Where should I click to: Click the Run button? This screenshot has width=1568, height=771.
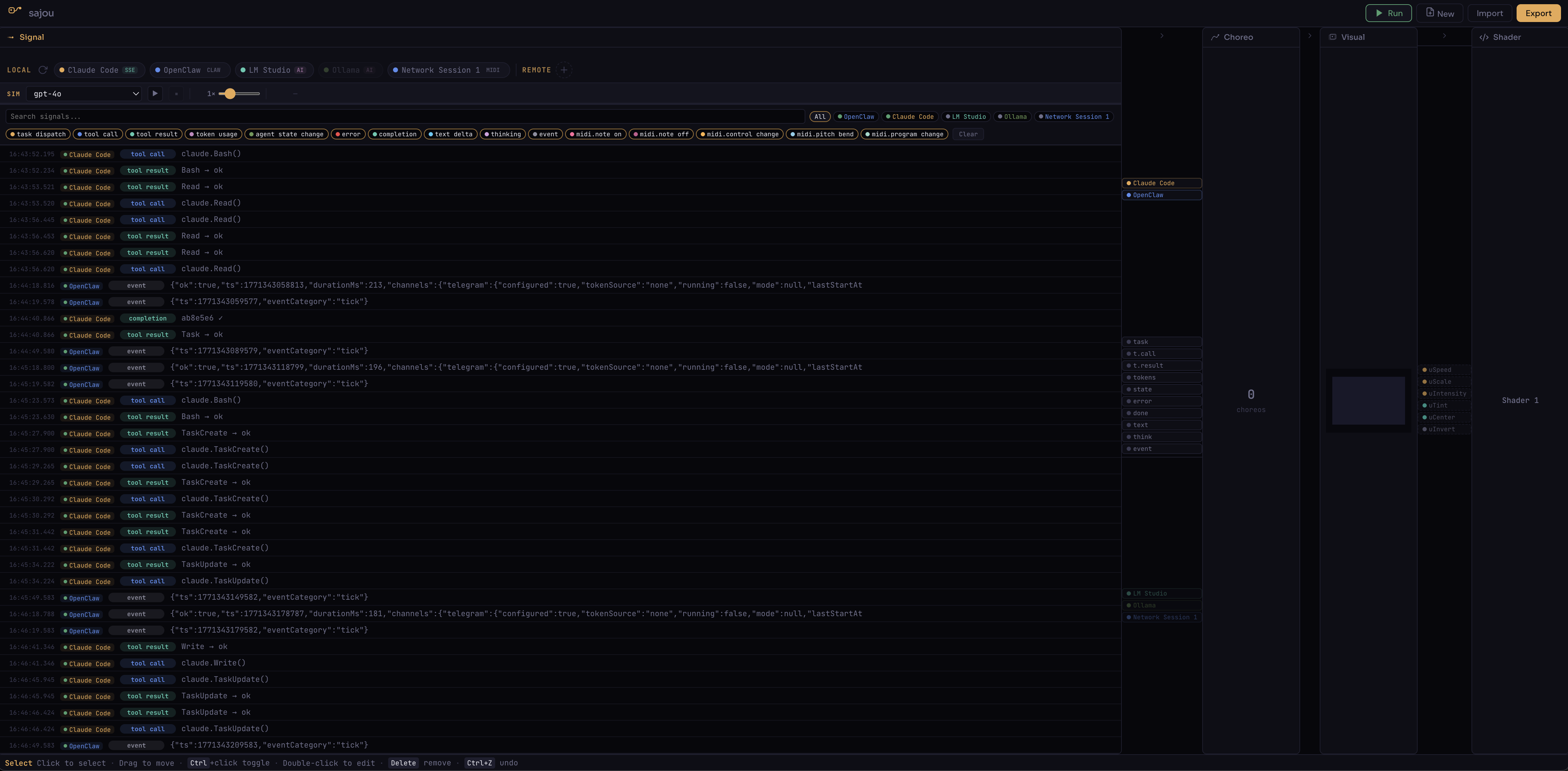click(x=1389, y=13)
